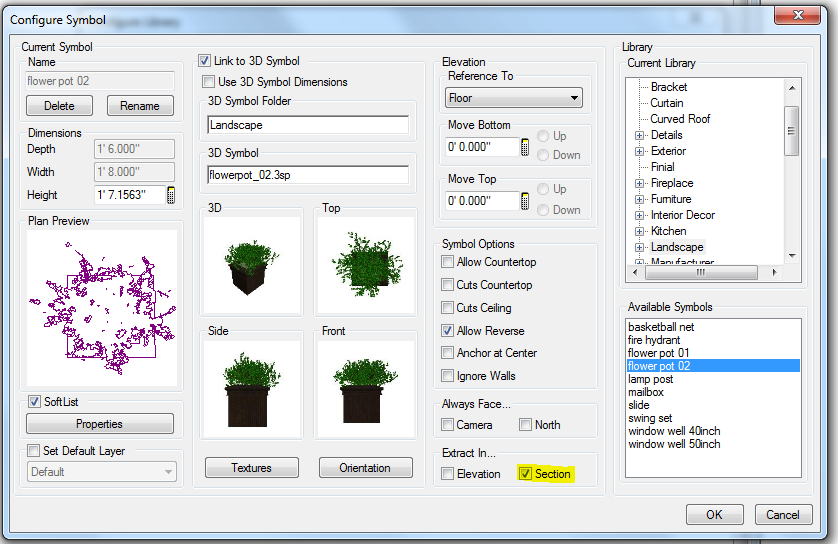Enable Allow Countertop option

click(x=447, y=262)
